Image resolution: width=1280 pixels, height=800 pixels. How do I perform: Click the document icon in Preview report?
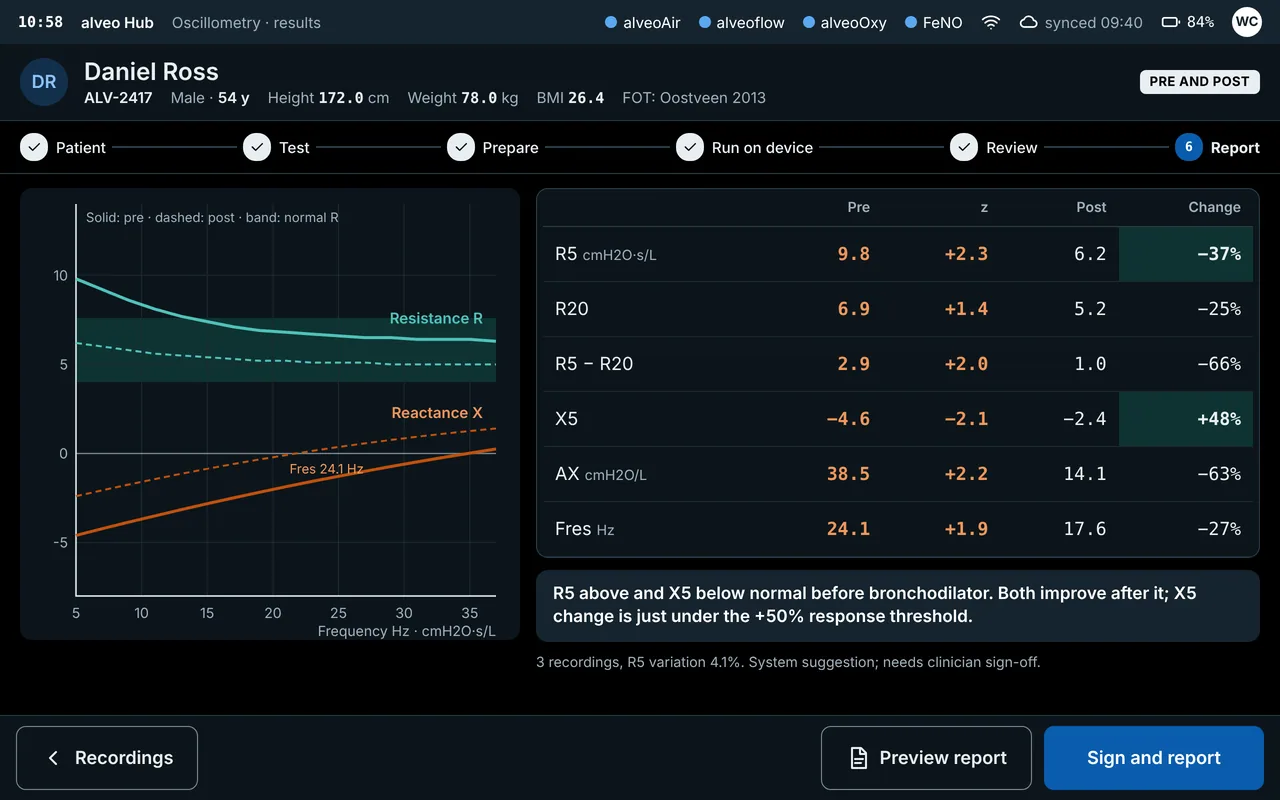click(858, 758)
